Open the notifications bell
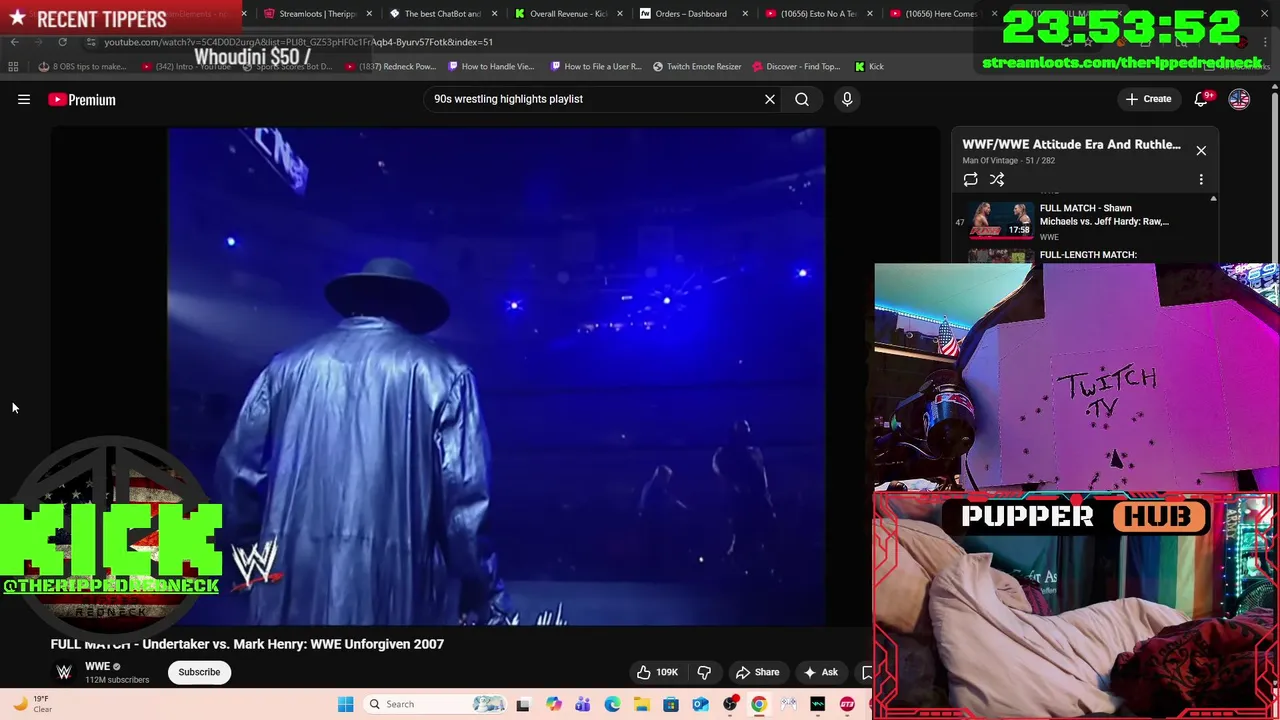 [x=1202, y=99]
